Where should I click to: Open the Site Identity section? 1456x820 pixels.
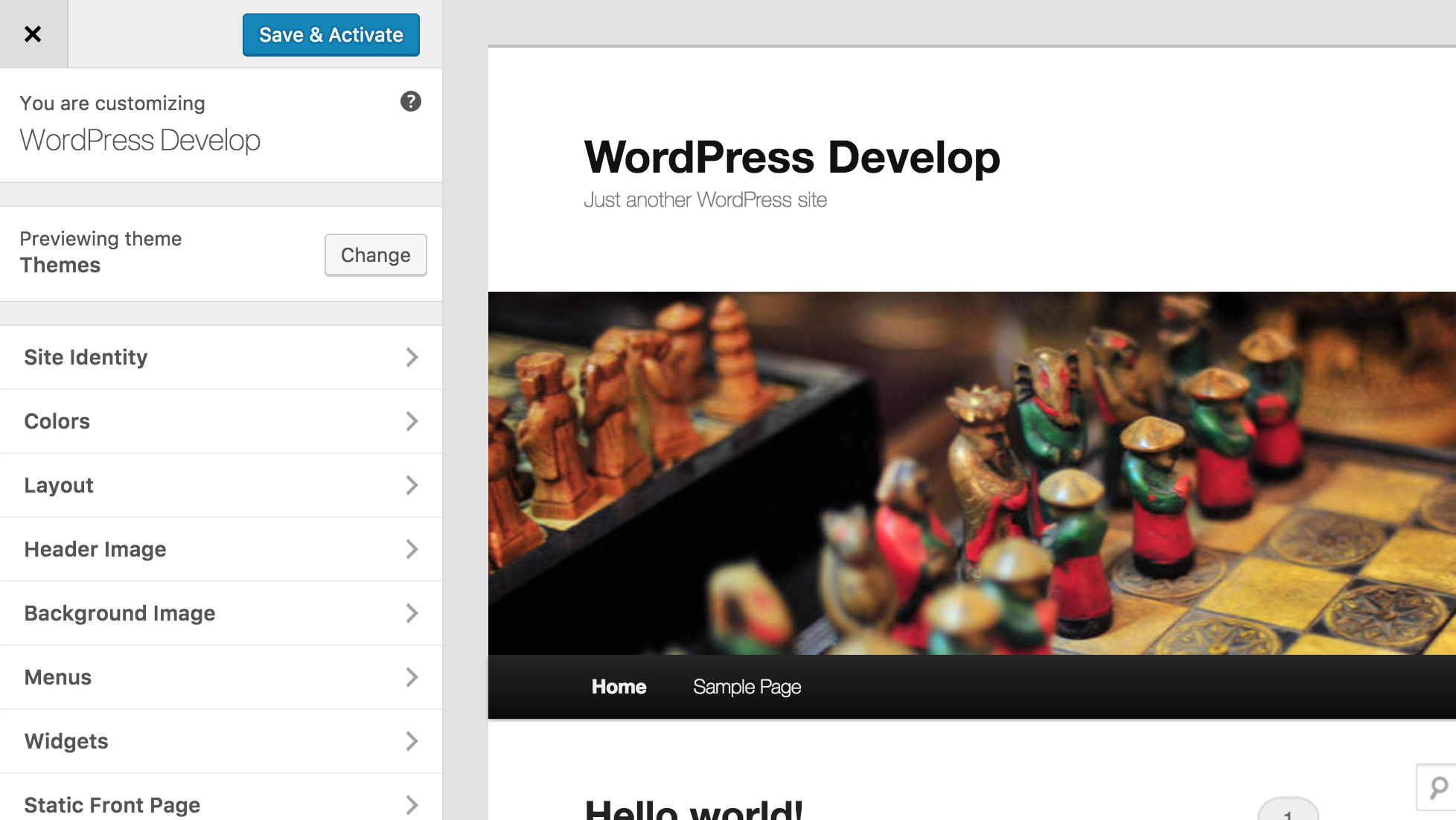pyautogui.click(x=221, y=357)
